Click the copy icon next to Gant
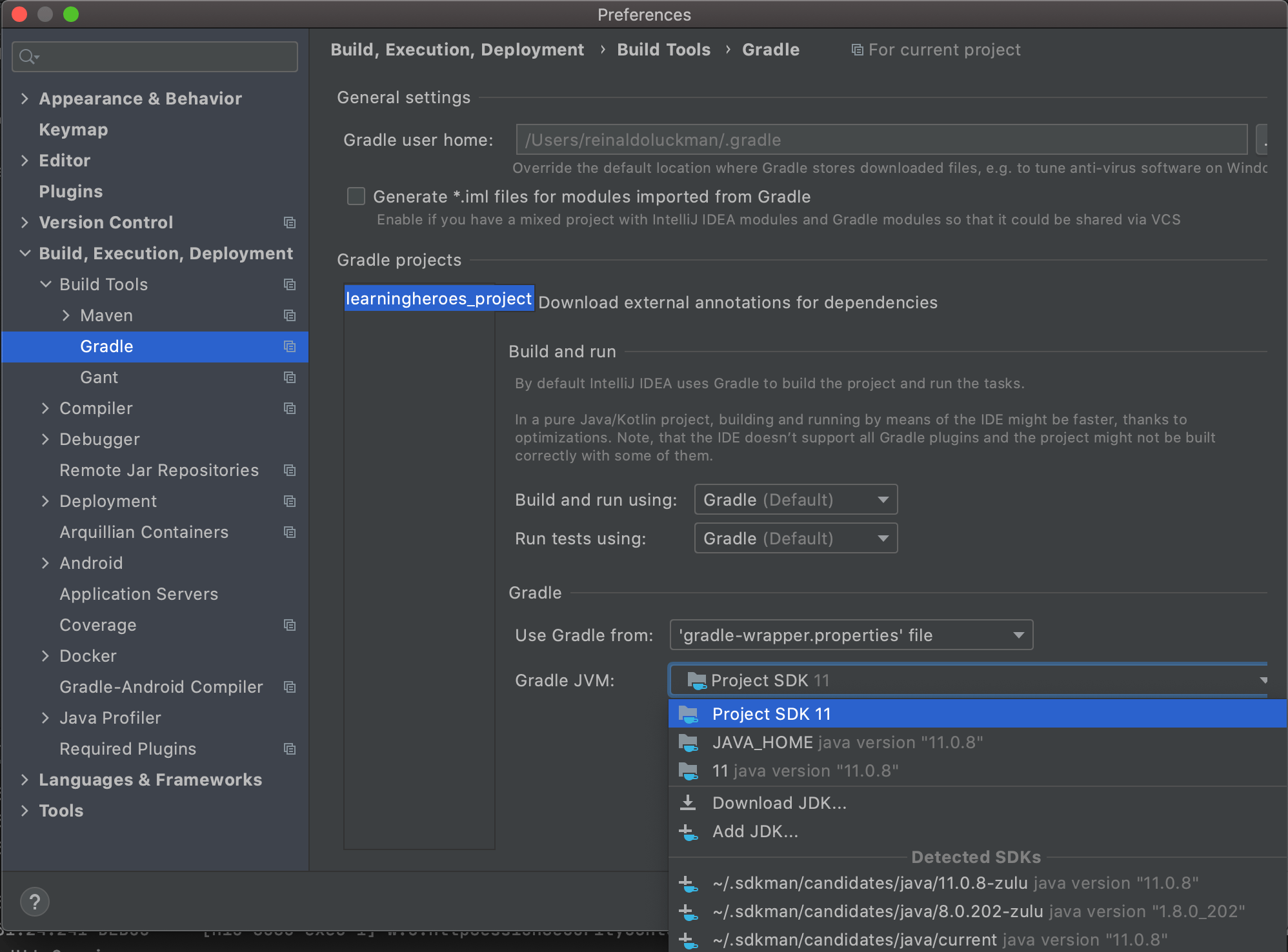This screenshot has width=1288, height=952. pyautogui.click(x=289, y=377)
